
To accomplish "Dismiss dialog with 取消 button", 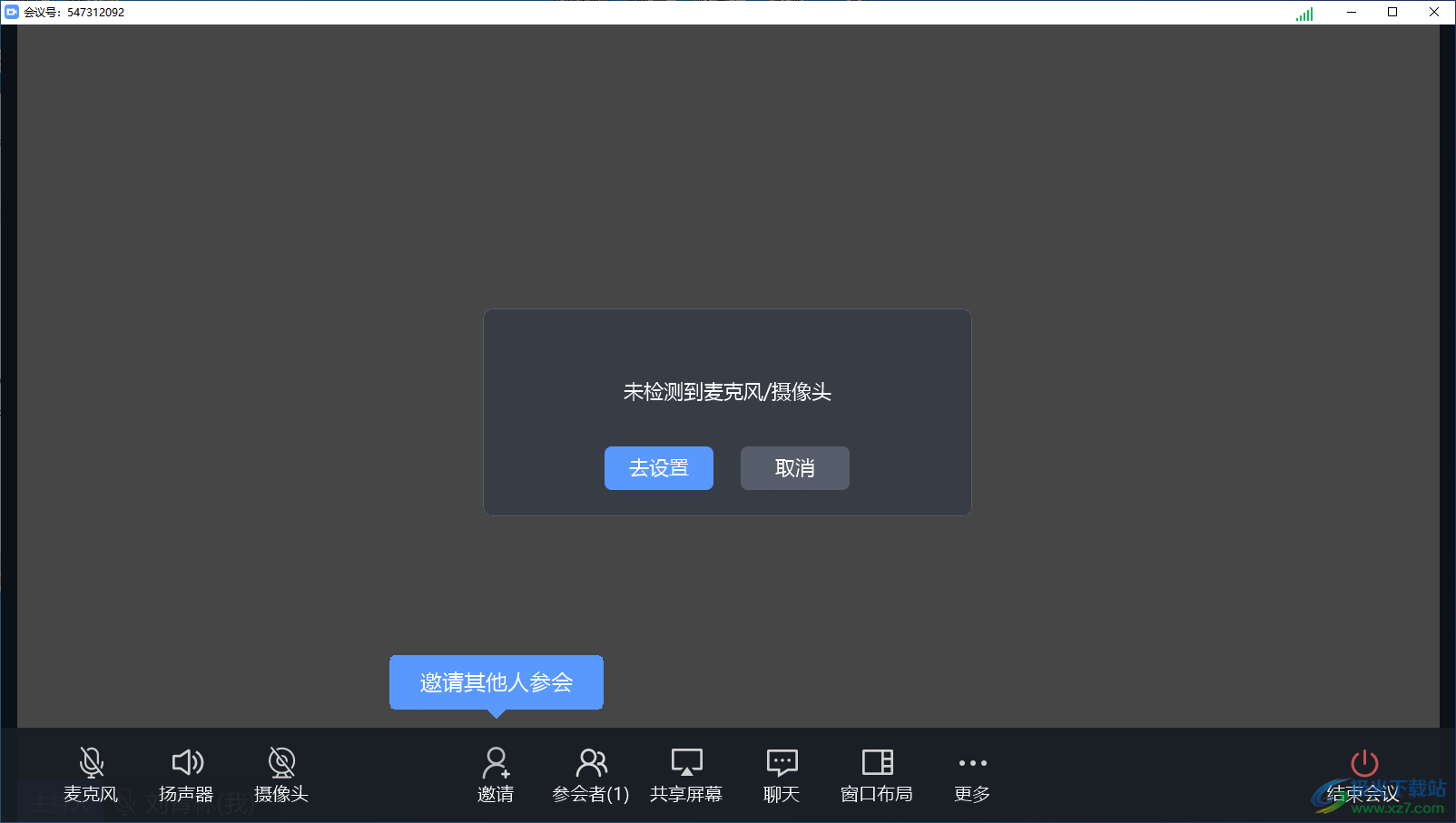I will (x=795, y=468).
